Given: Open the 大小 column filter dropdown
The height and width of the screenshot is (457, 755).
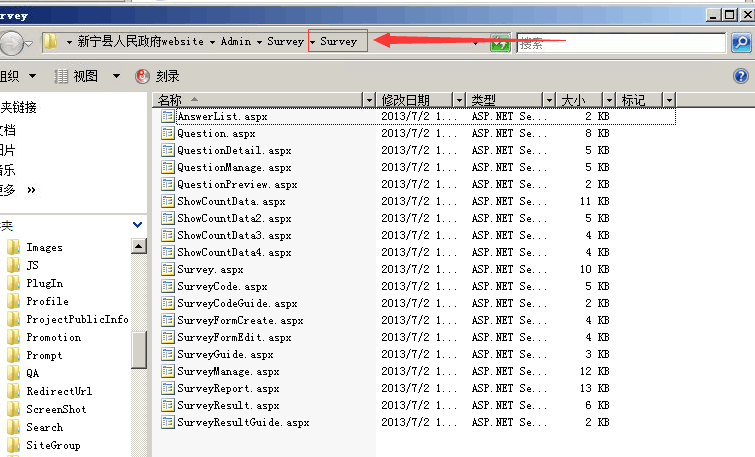Looking at the screenshot, I should tap(608, 100).
